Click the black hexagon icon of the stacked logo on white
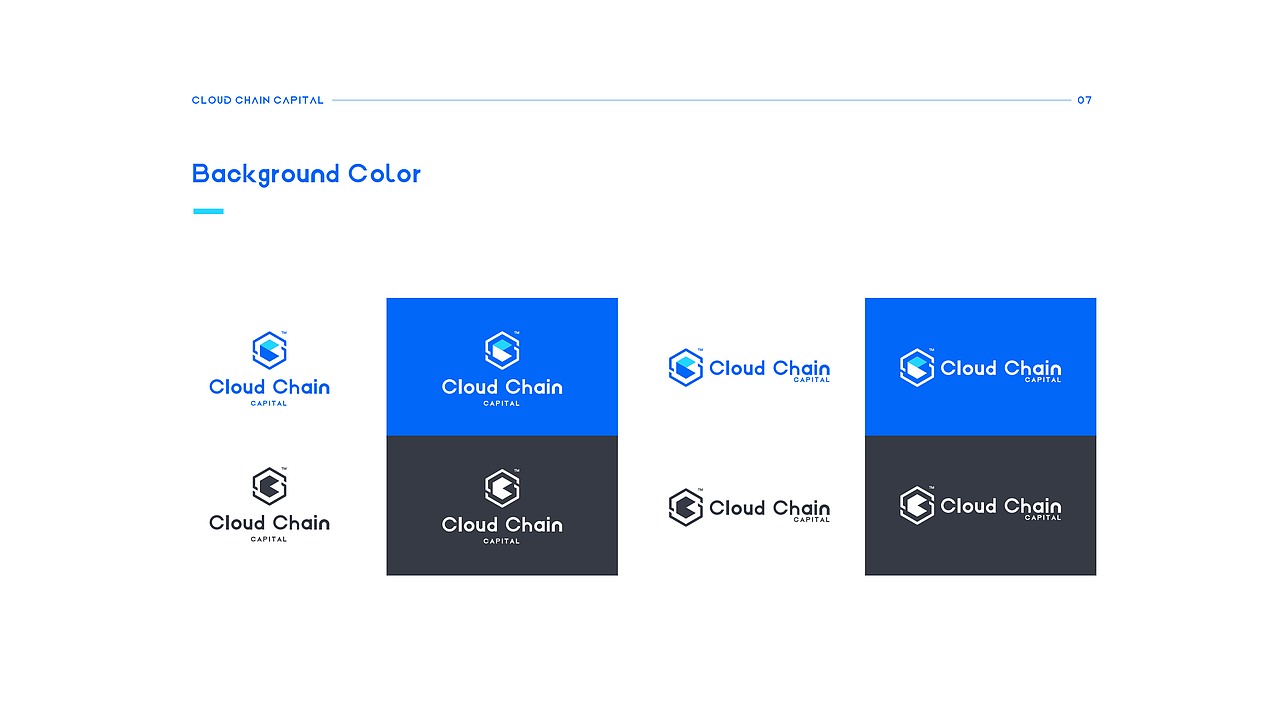 click(x=270, y=487)
